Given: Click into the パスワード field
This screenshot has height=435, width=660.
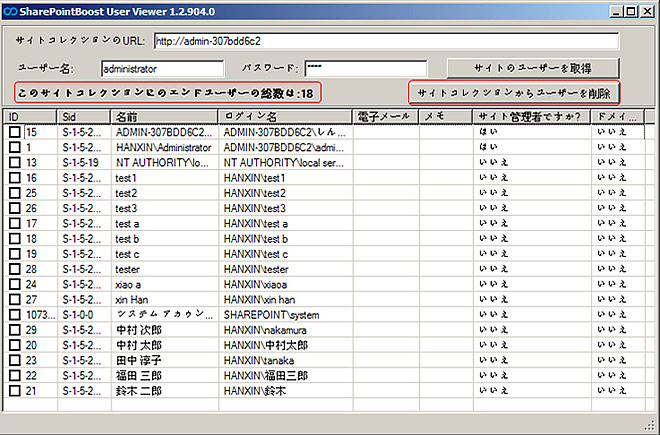Looking at the screenshot, I should [x=366, y=69].
